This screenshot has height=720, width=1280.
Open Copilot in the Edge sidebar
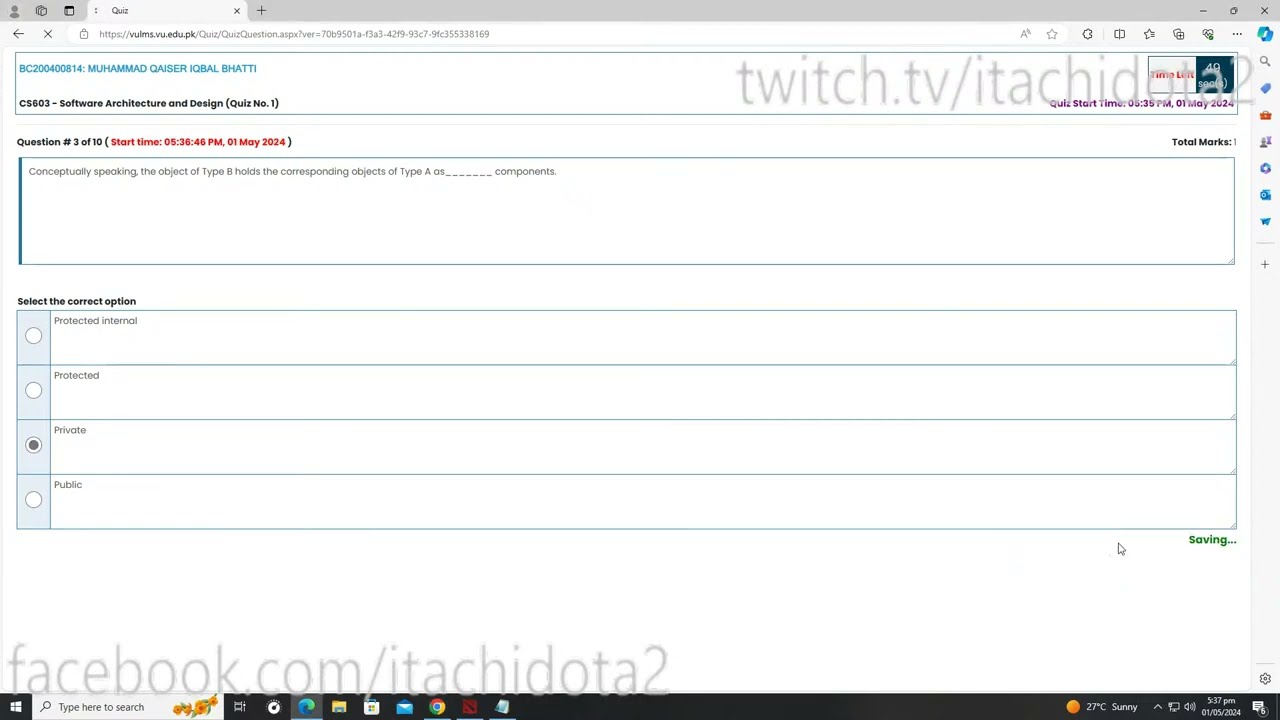pos(1265,34)
